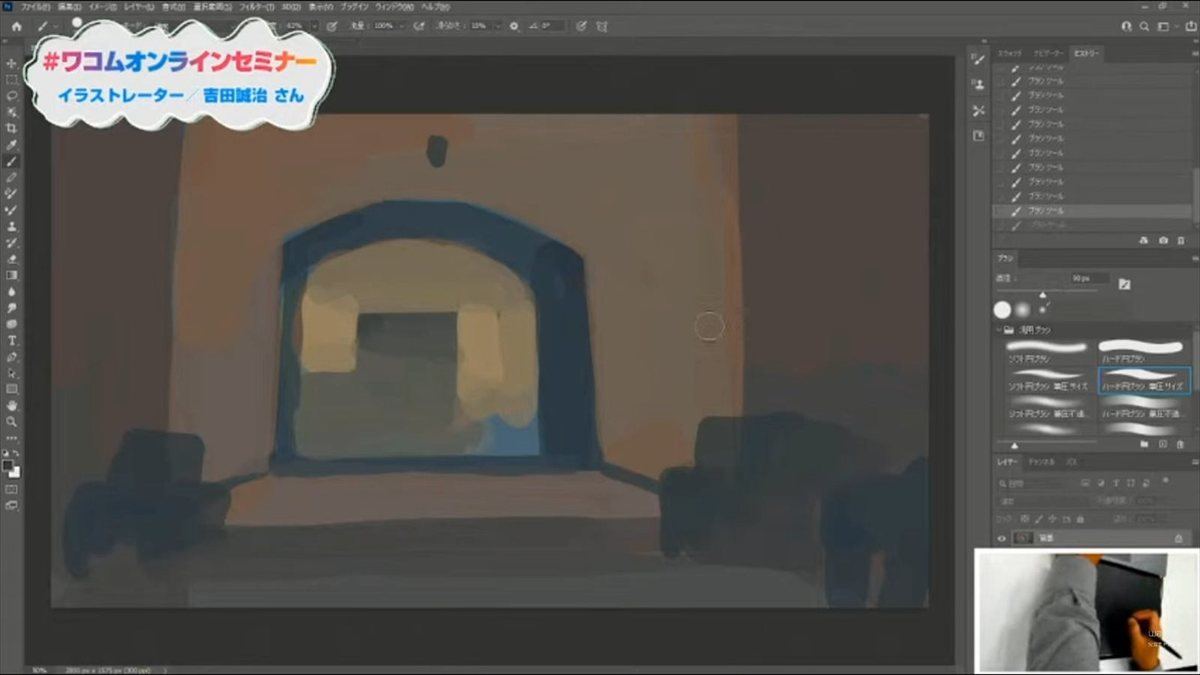Select the Blur tool
This screenshot has width=1200, height=675.
click(x=12, y=291)
